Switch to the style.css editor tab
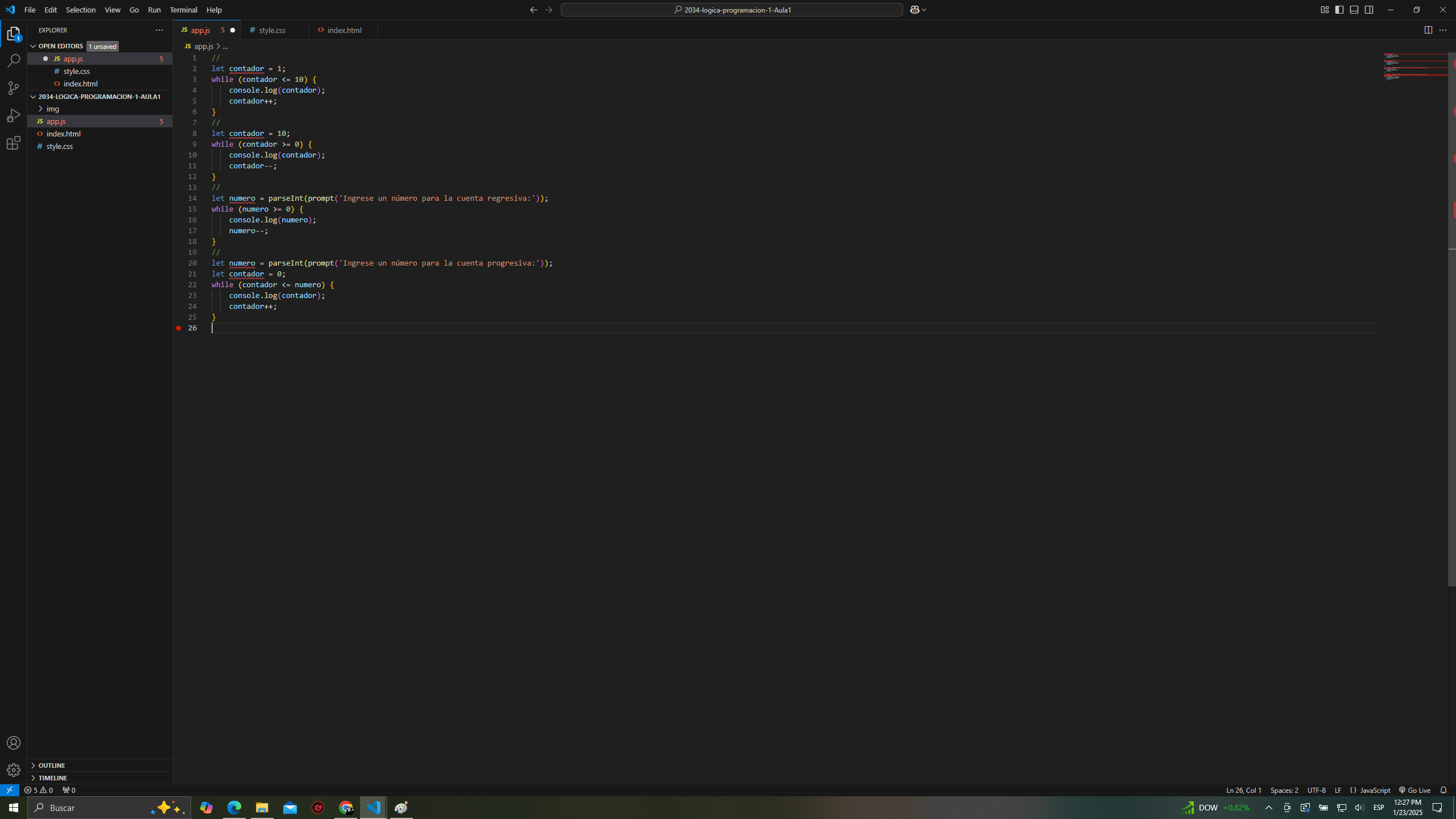The image size is (1456, 819). (x=275, y=30)
